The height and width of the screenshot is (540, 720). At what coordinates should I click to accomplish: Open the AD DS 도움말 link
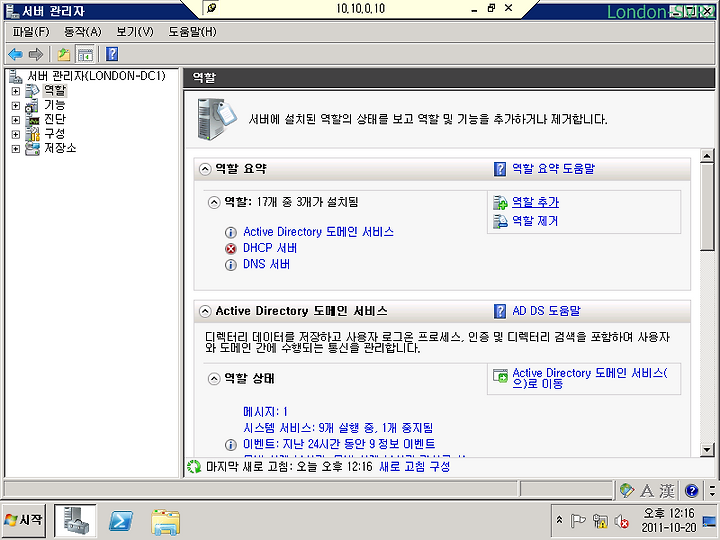point(546,311)
